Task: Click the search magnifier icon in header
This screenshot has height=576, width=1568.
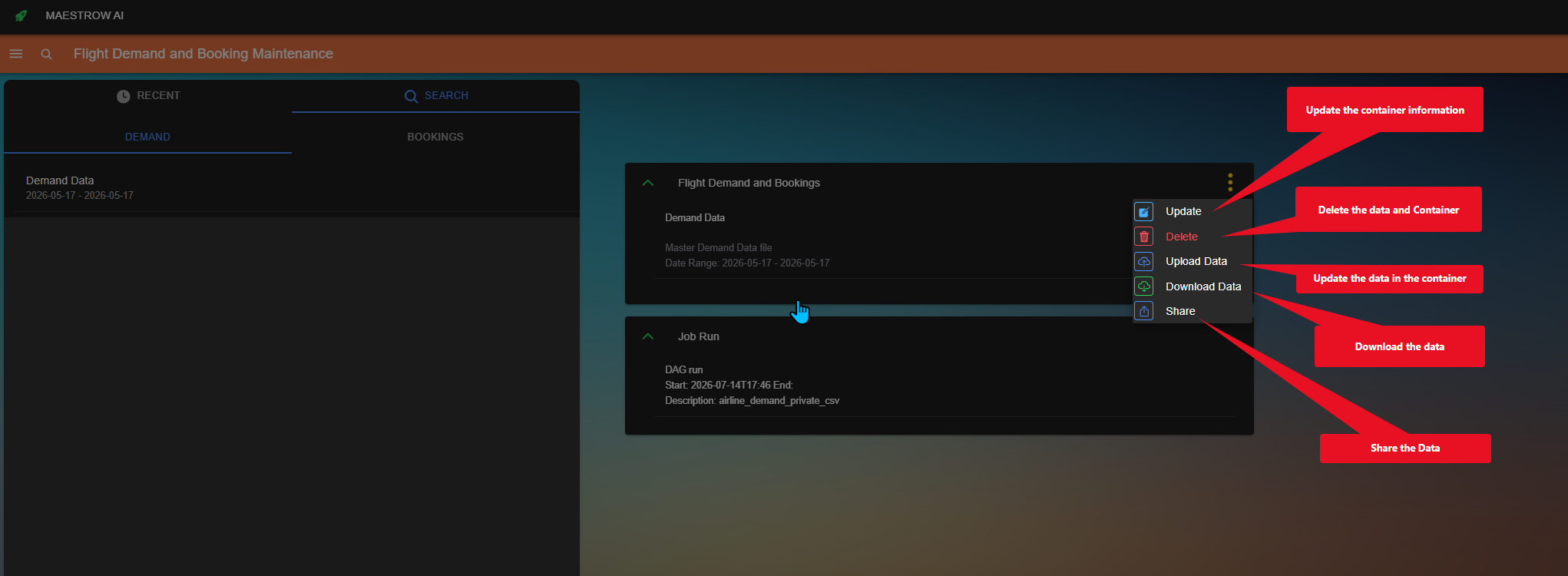Action: [x=46, y=54]
